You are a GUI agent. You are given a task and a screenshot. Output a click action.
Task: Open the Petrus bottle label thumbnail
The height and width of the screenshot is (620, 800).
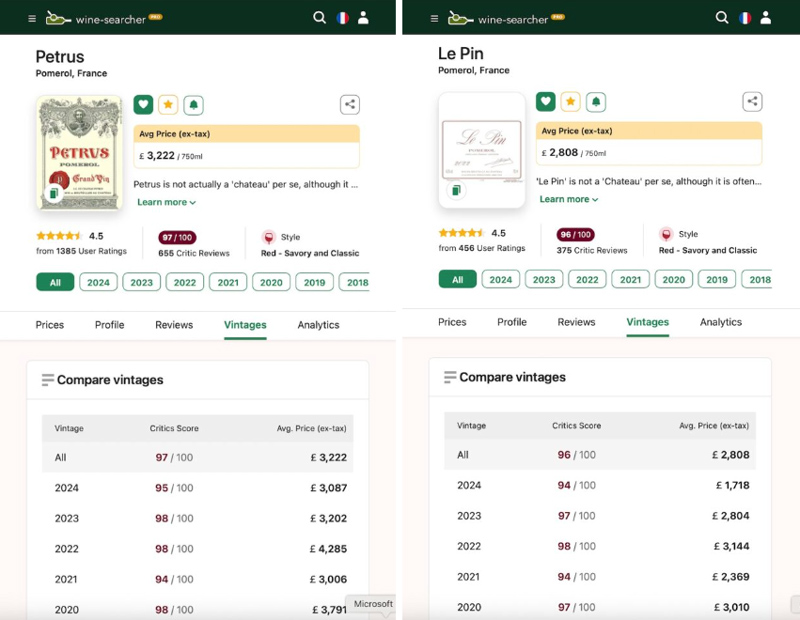point(79,153)
